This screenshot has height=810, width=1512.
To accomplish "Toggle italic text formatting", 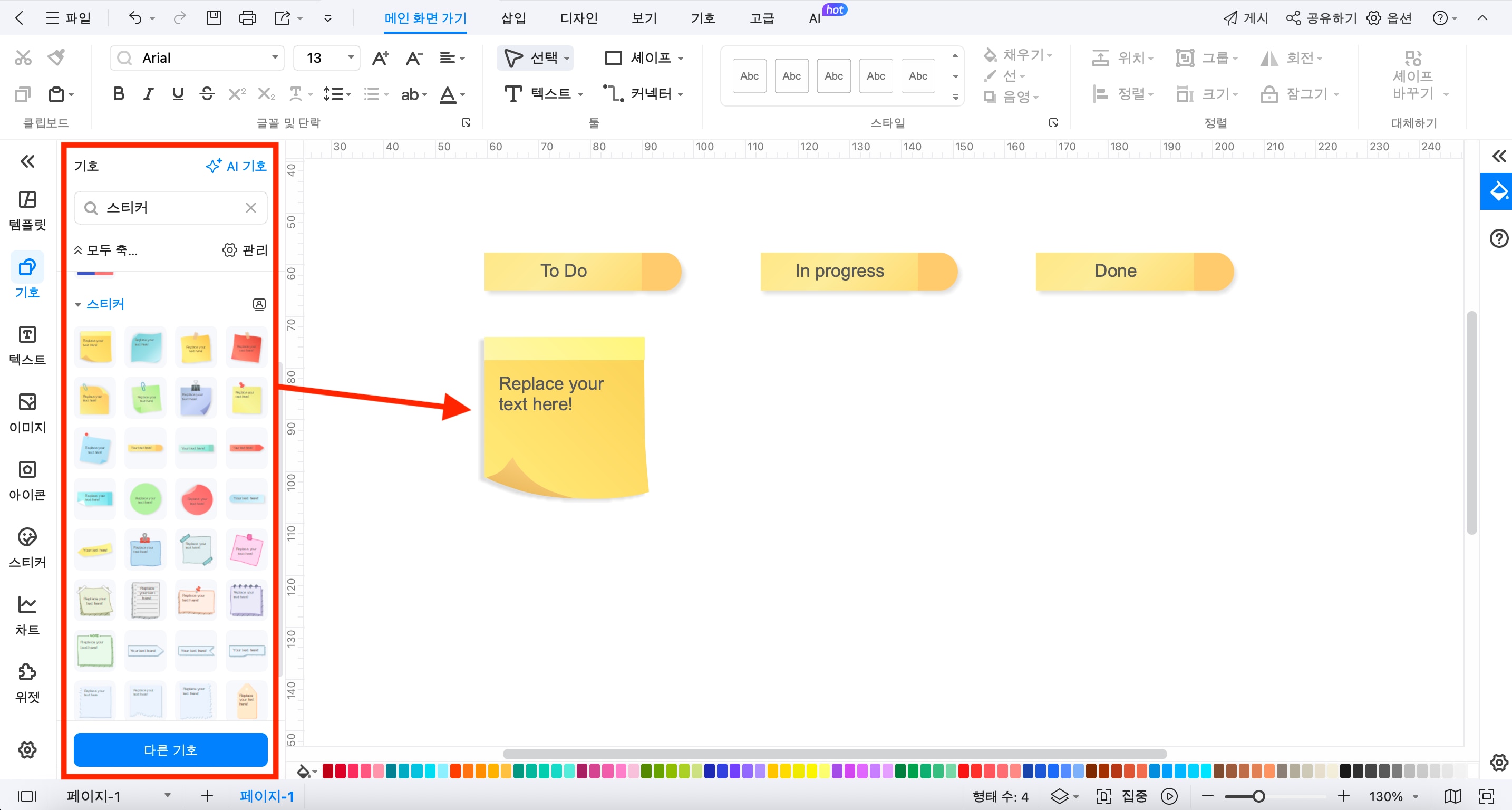I will (149, 94).
